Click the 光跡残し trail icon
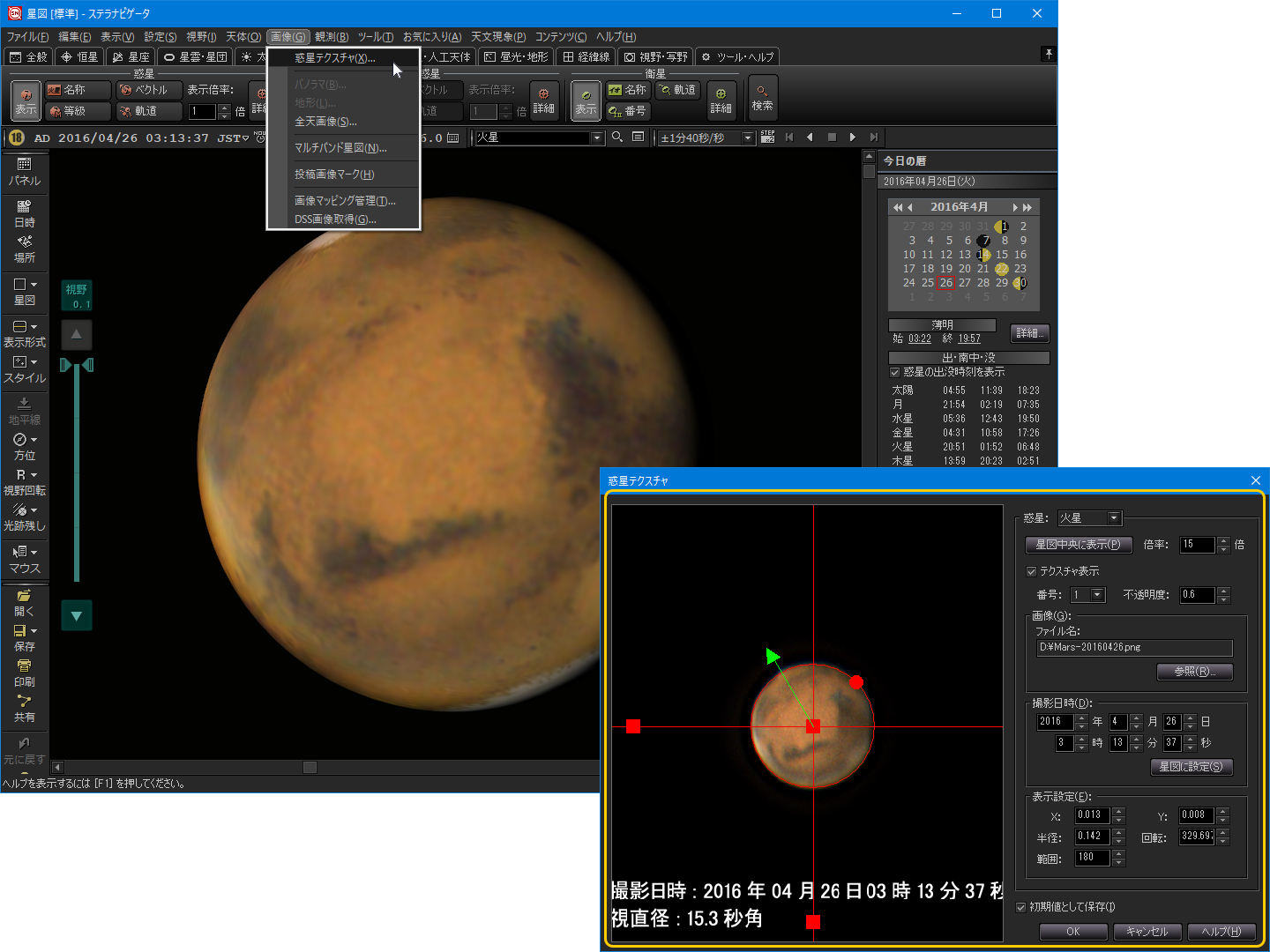This screenshot has width=1270, height=952. (x=25, y=517)
